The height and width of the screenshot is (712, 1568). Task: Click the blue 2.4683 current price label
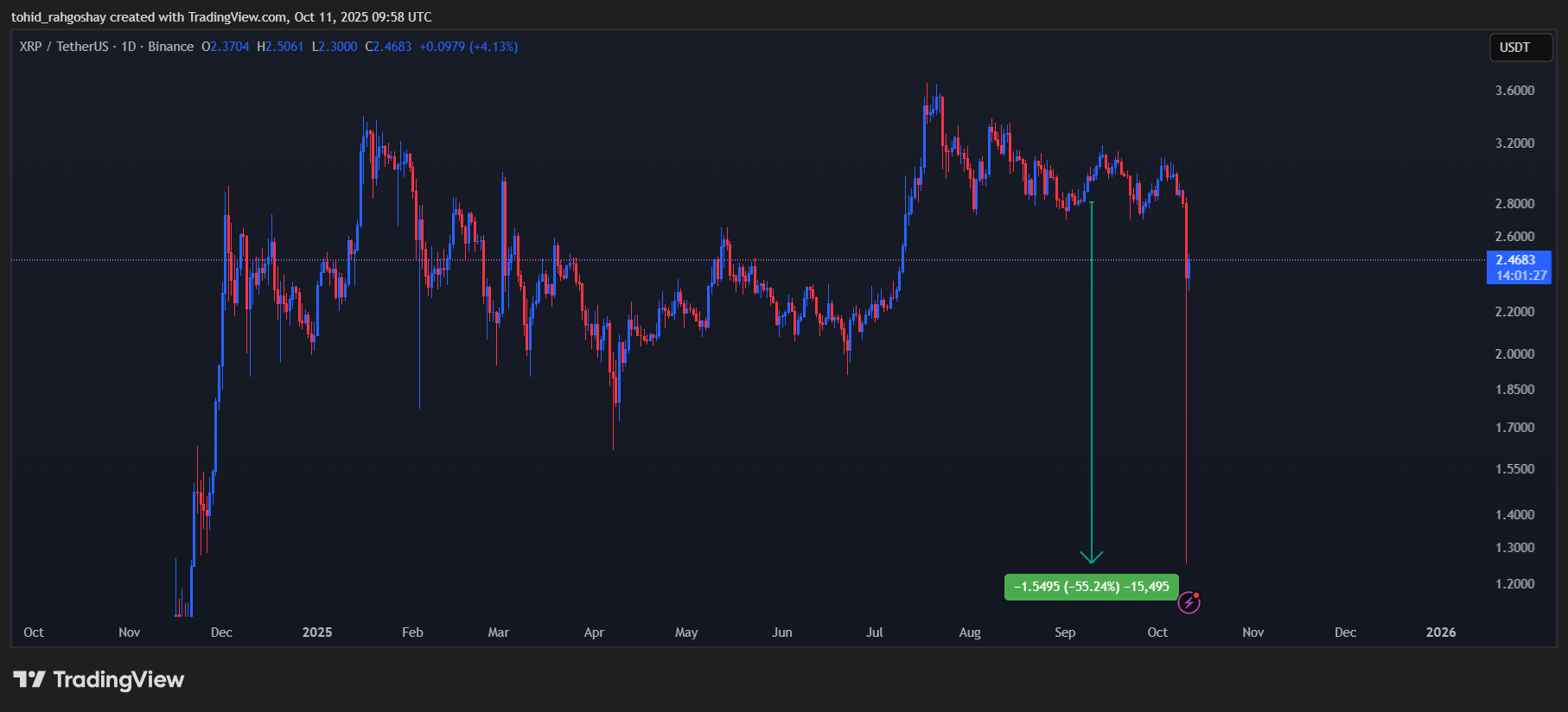tap(1516, 260)
